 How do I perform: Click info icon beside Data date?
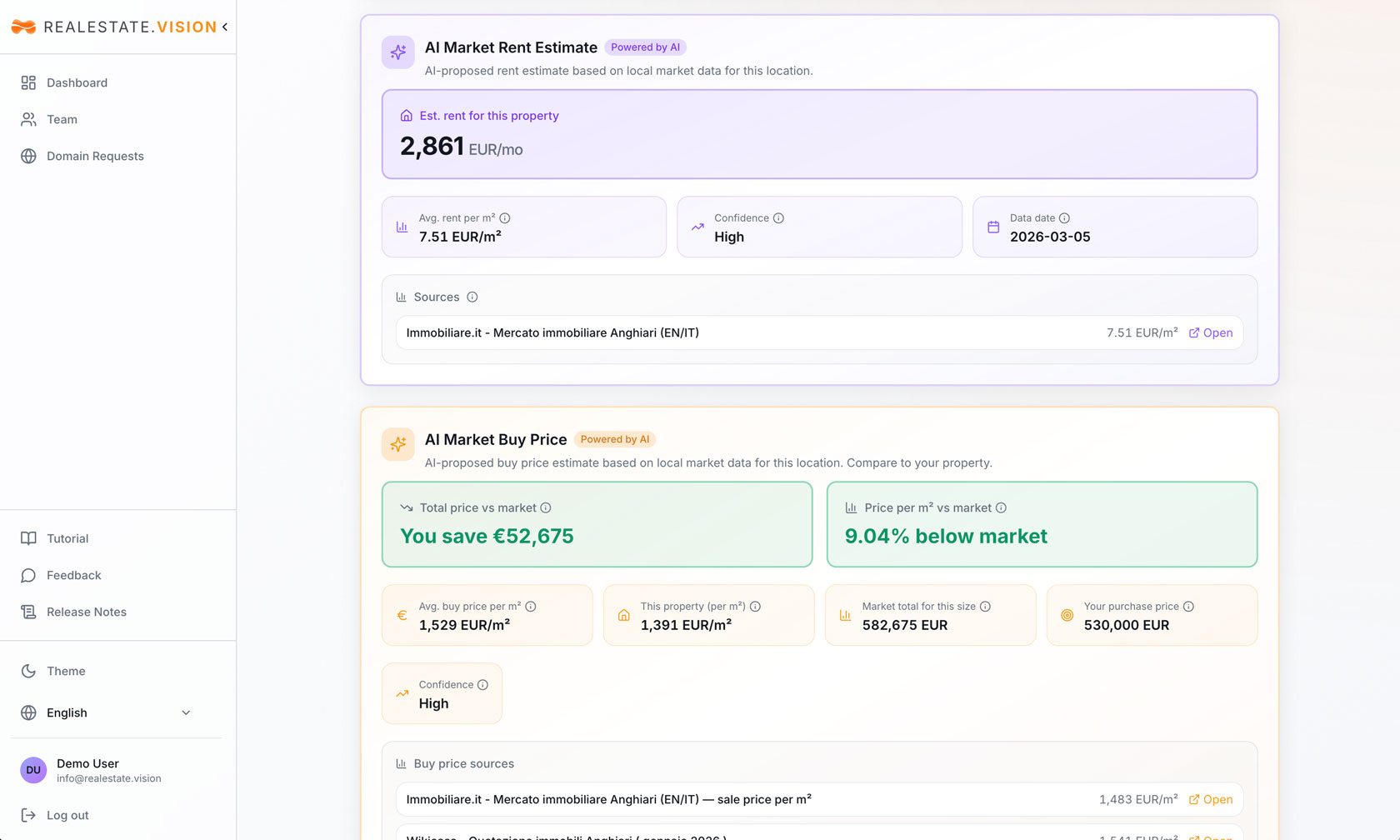click(x=1064, y=218)
